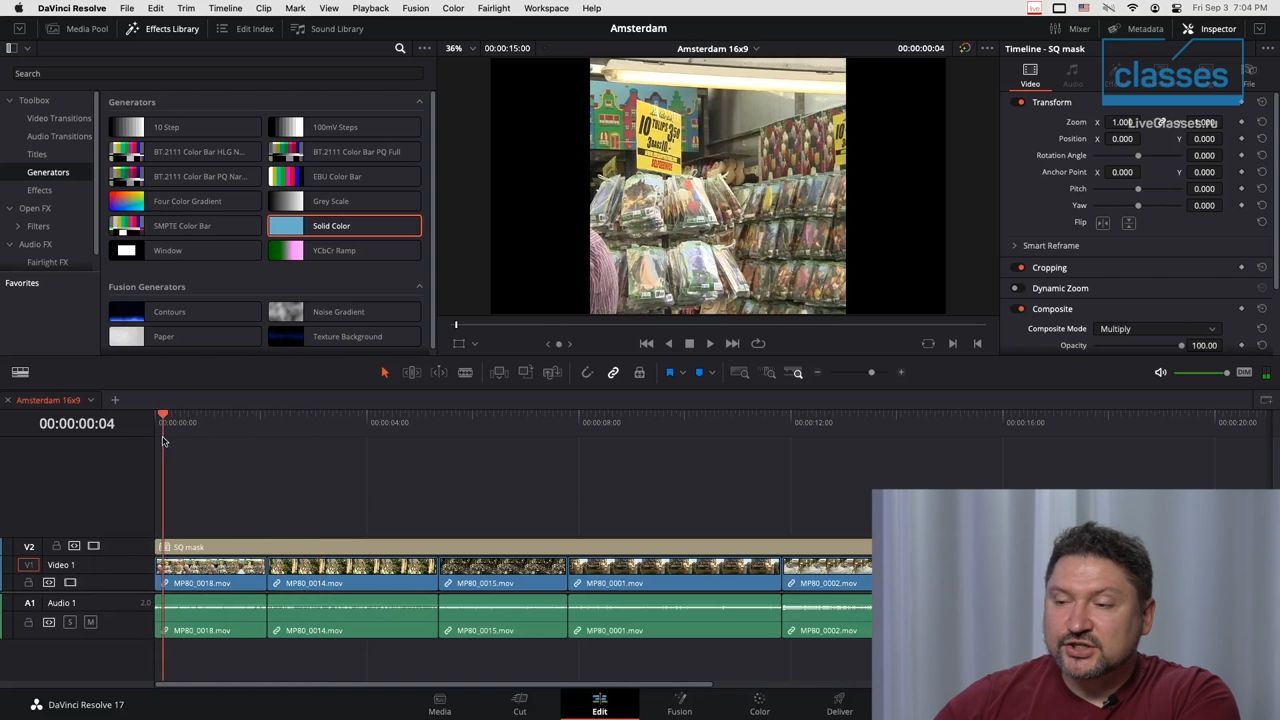
Task: Click the Flag marker icon
Action: tap(669, 372)
